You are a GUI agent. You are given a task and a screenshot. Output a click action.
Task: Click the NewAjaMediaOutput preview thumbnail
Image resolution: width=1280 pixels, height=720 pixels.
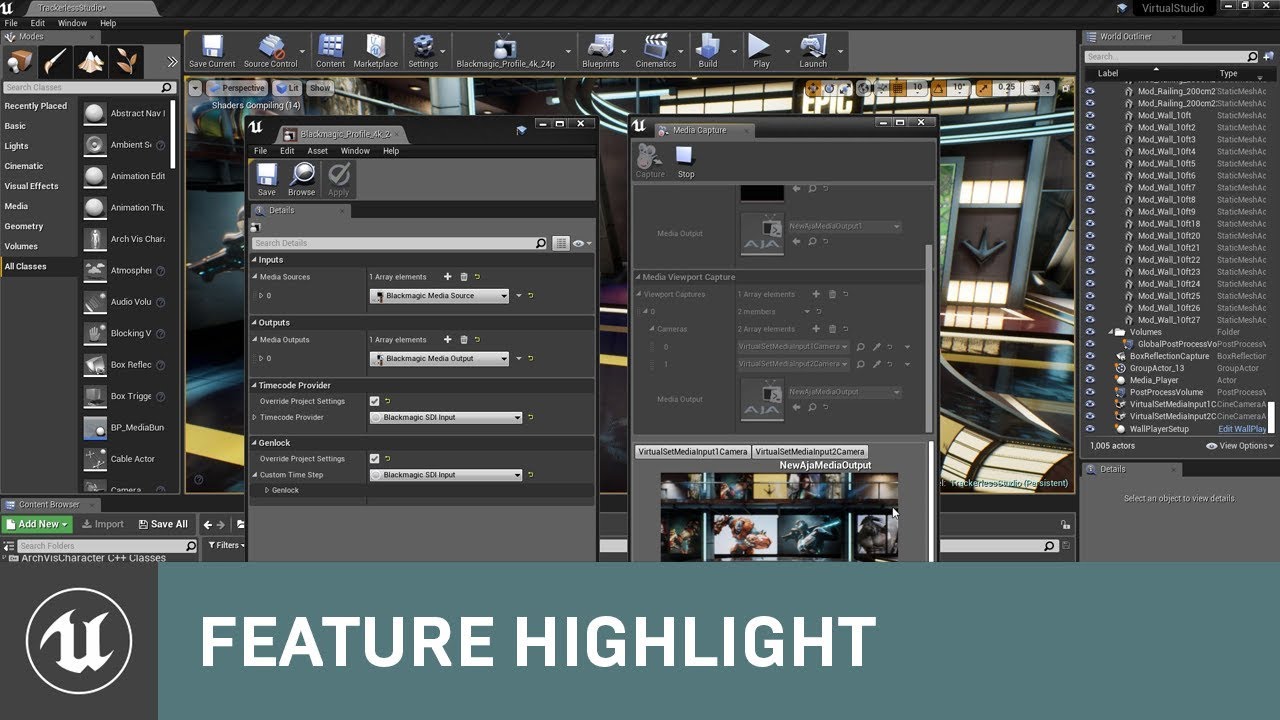(x=779, y=515)
